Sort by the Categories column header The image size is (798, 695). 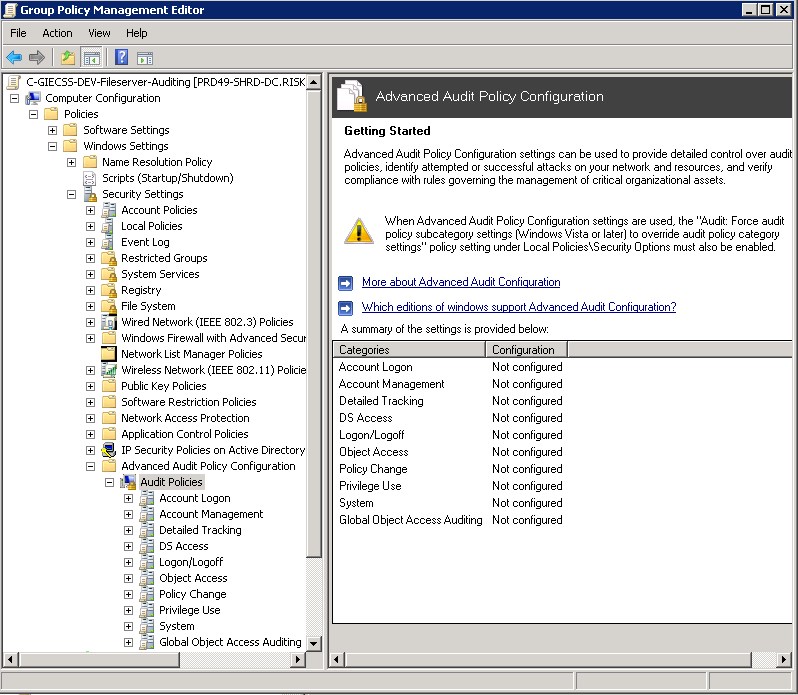click(409, 350)
